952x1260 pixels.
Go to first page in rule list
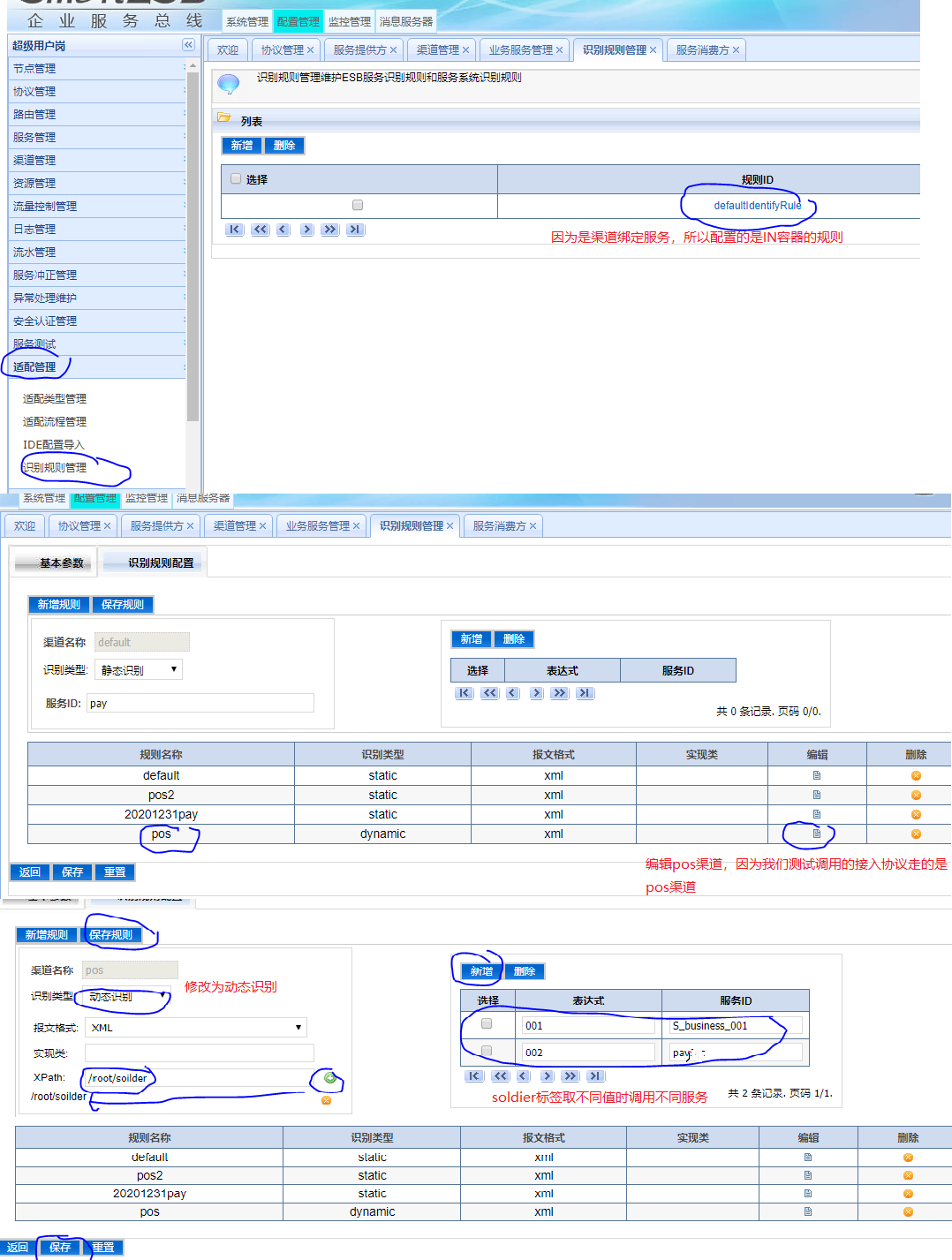click(x=234, y=230)
